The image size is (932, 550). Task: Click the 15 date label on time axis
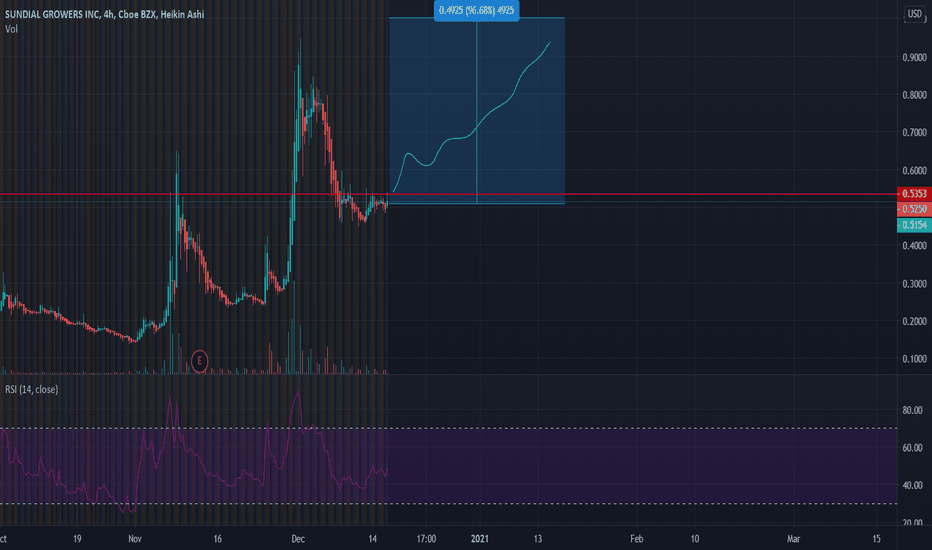click(x=877, y=539)
